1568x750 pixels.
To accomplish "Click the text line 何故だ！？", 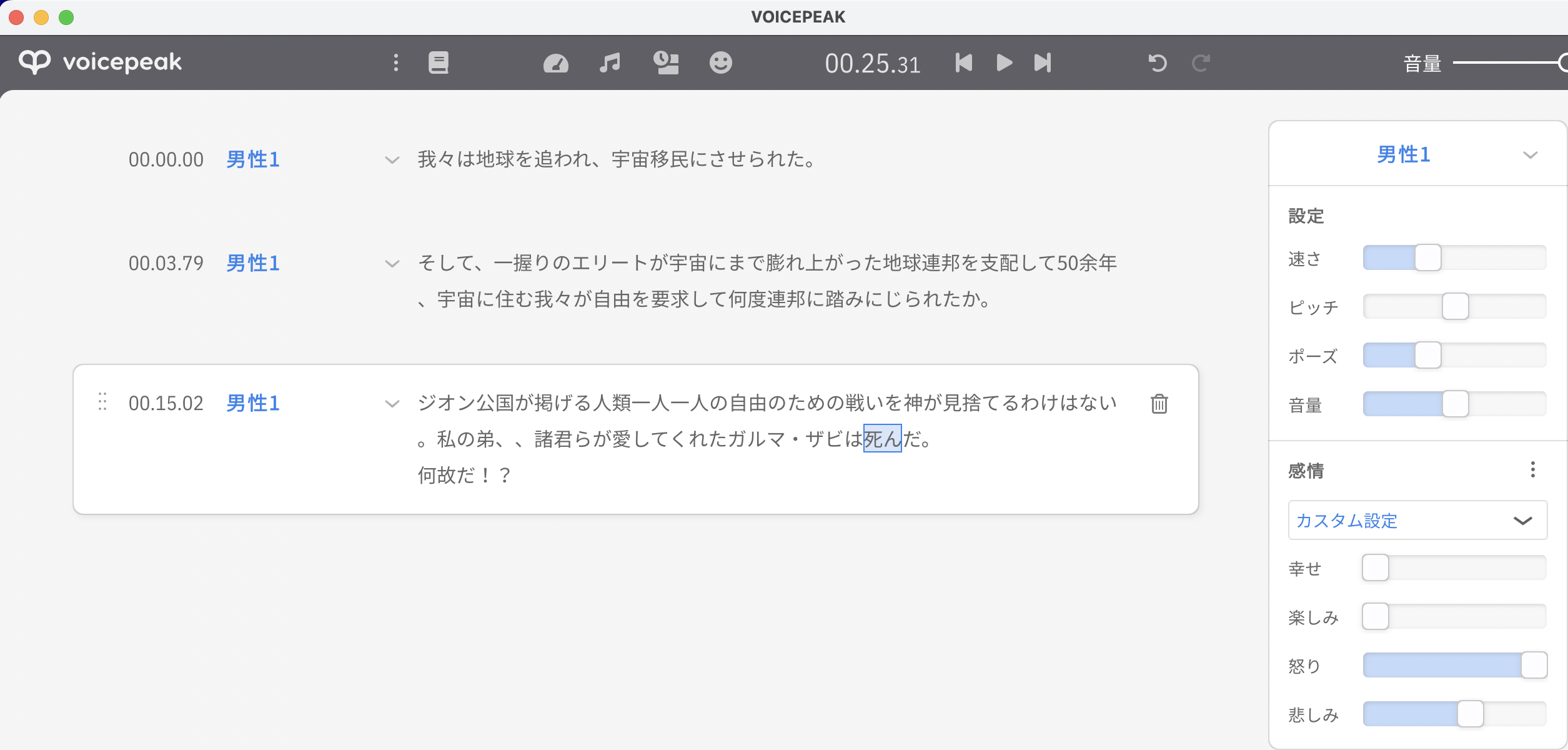I will [465, 476].
